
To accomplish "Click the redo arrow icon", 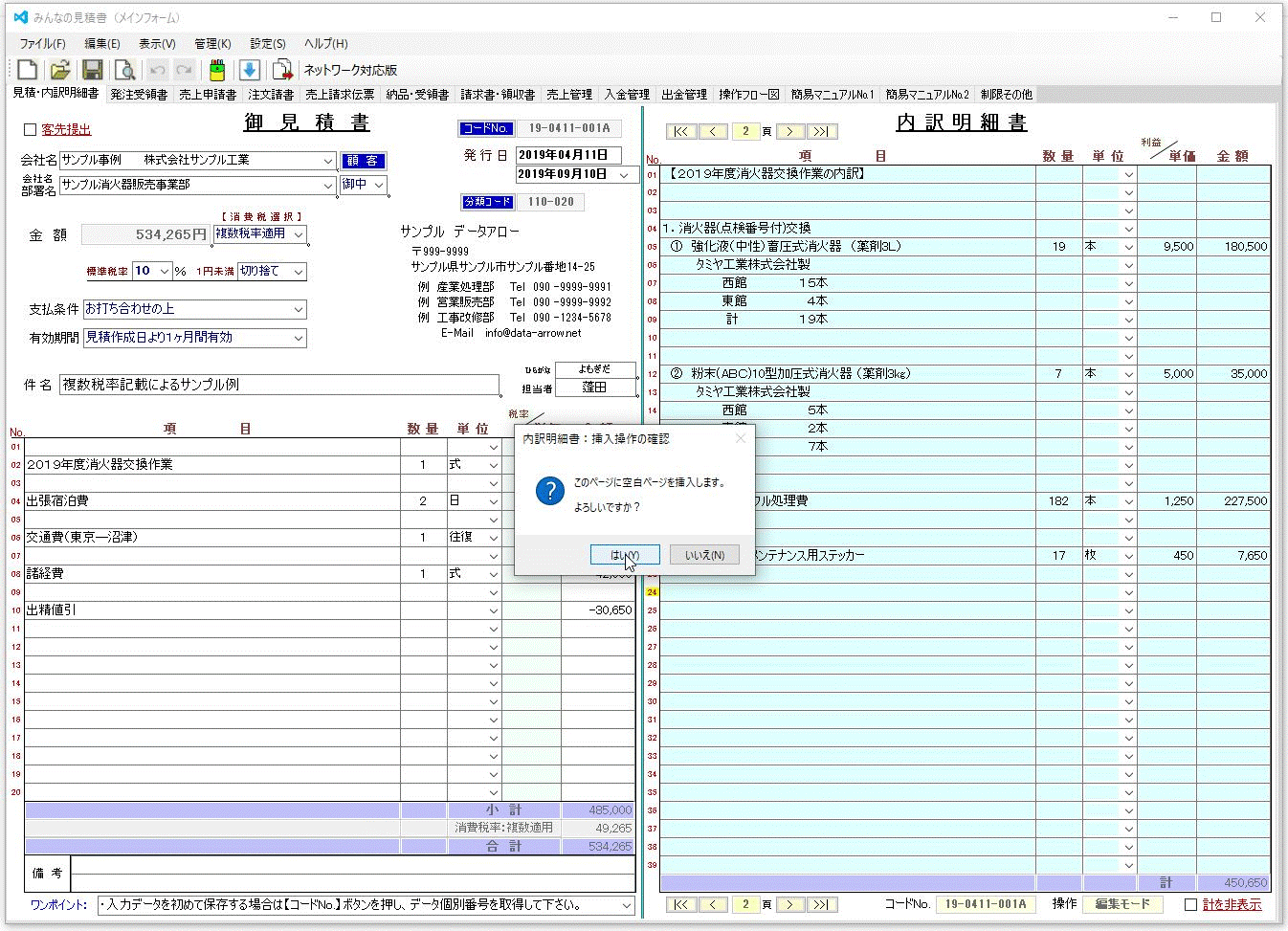I will tap(184, 69).
